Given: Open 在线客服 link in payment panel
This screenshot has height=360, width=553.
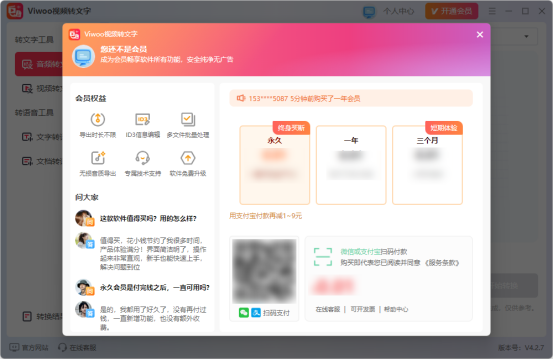Looking at the screenshot, I should point(328,310).
